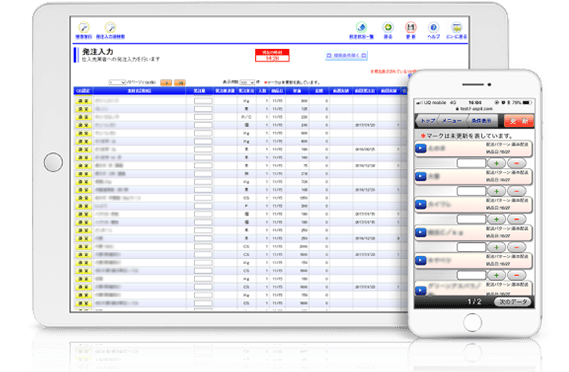Image resolution: width=569 pixels, height=372 pixels.
Task: Tap the red minus button under the first phone item
Action: coord(517,163)
